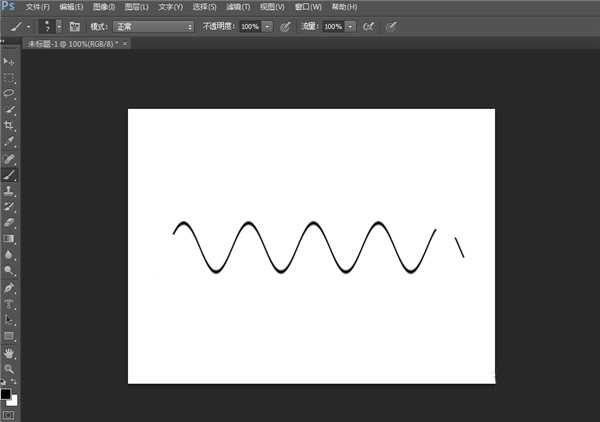Select the Clone Stamp tool
The height and width of the screenshot is (422, 600).
tap(8, 190)
